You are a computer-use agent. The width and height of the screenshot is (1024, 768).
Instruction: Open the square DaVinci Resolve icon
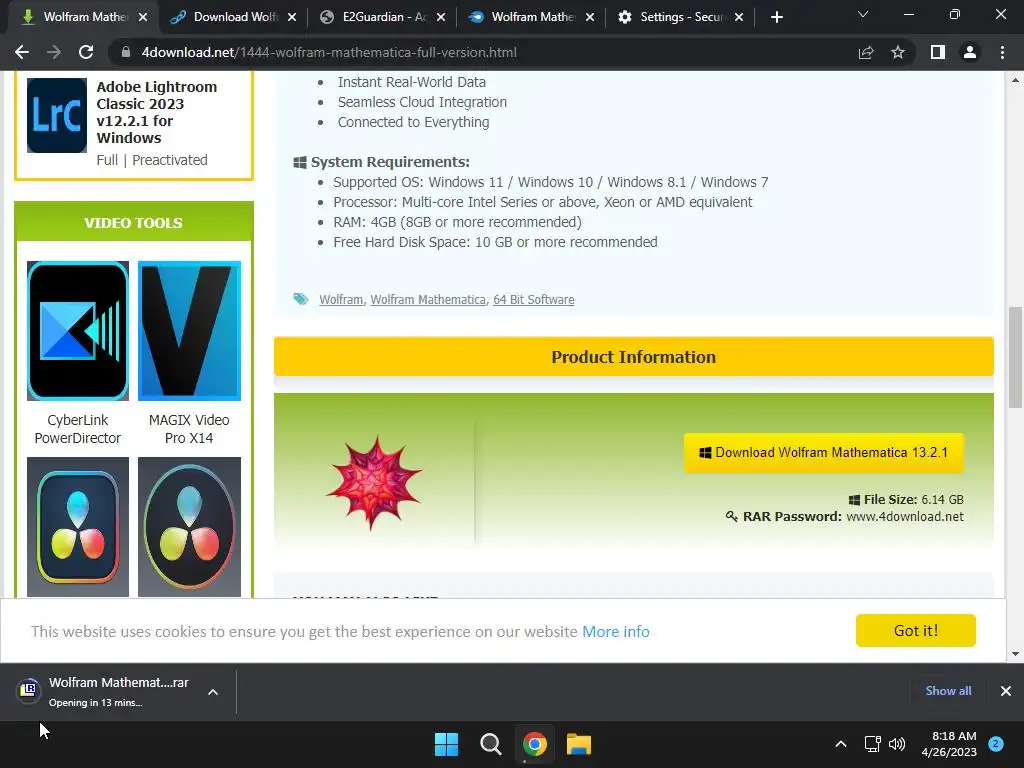pos(78,526)
